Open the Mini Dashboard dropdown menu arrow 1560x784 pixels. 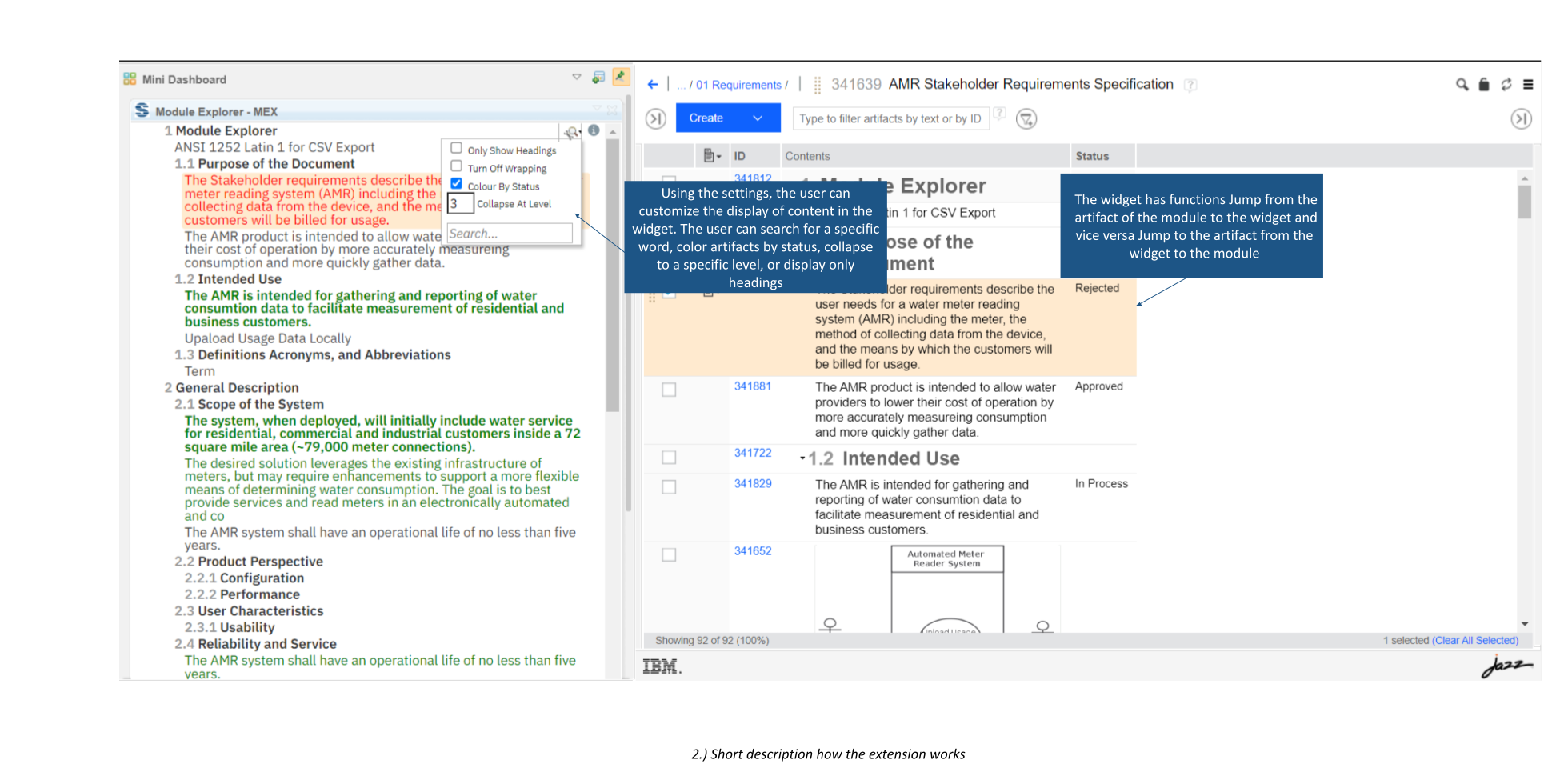click(x=577, y=77)
